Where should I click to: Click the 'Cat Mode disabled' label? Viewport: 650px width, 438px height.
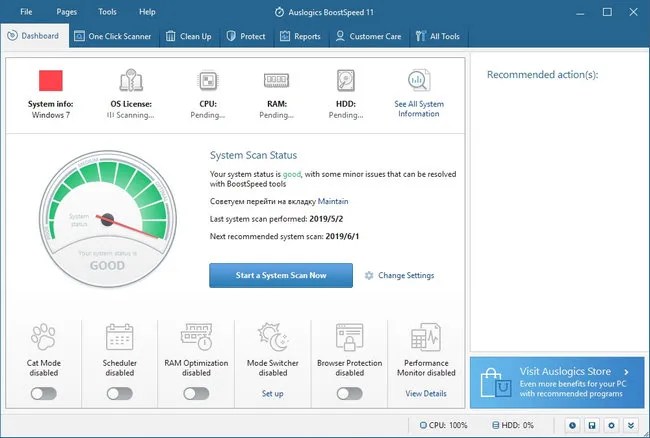pos(44,368)
